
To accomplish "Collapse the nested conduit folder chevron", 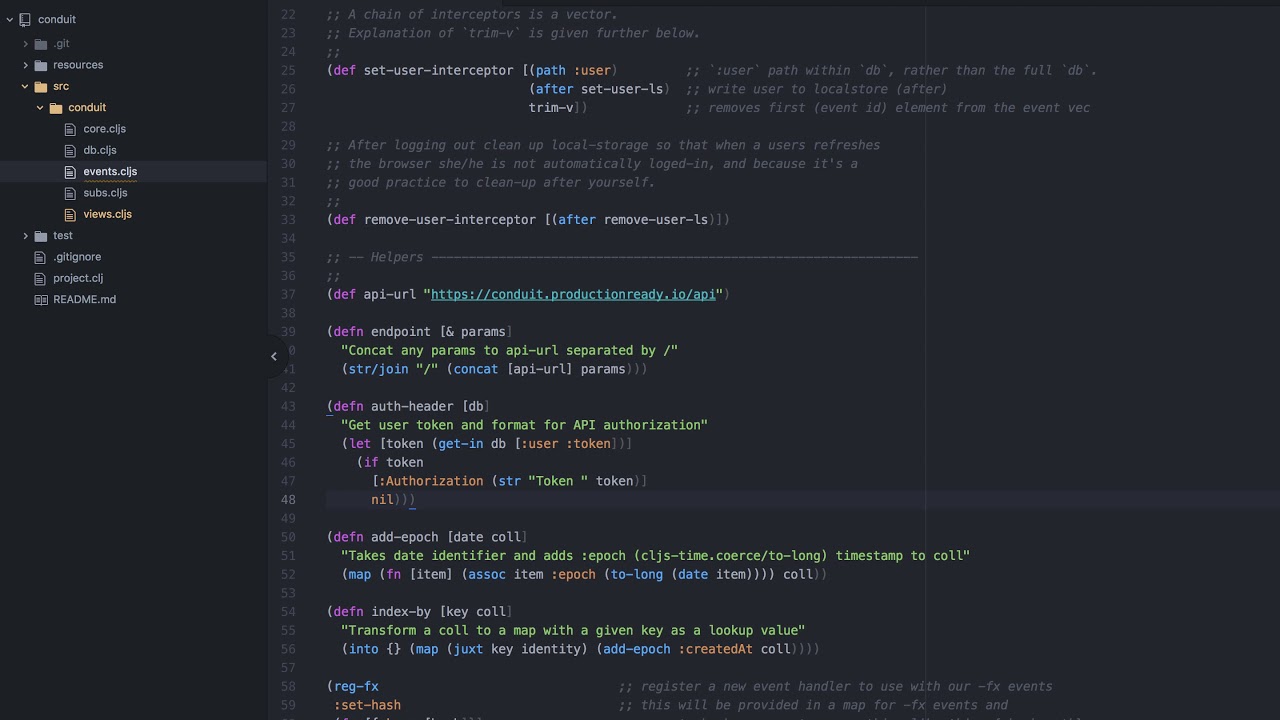I will pos(40,108).
